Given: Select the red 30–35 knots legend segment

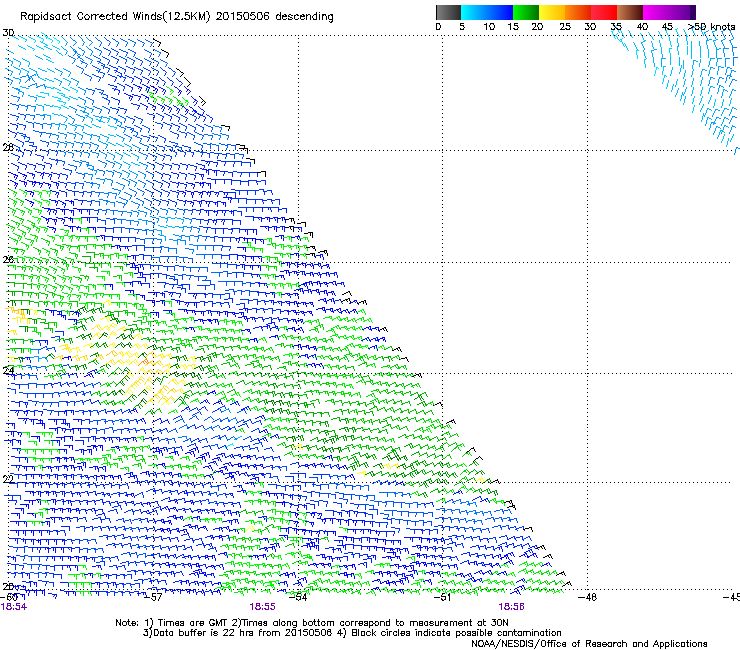Looking at the screenshot, I should point(604,12).
